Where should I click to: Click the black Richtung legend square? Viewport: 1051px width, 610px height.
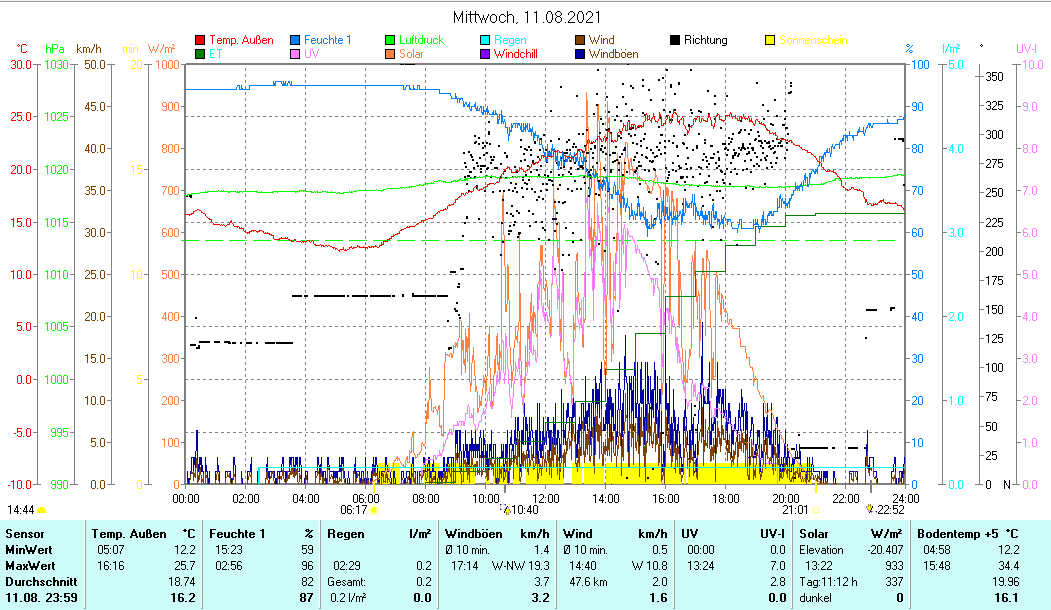click(x=674, y=41)
